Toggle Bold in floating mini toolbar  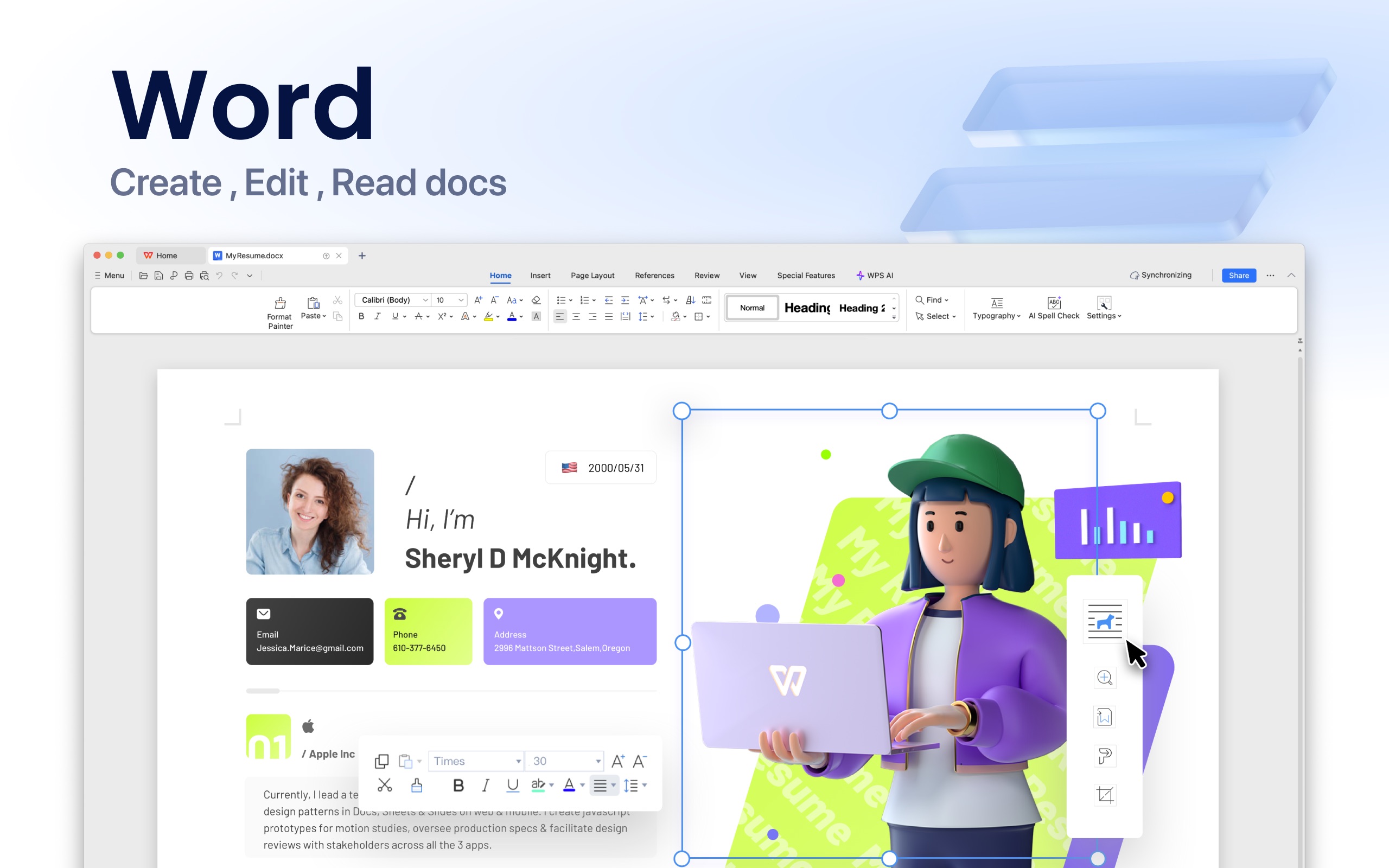tap(458, 786)
